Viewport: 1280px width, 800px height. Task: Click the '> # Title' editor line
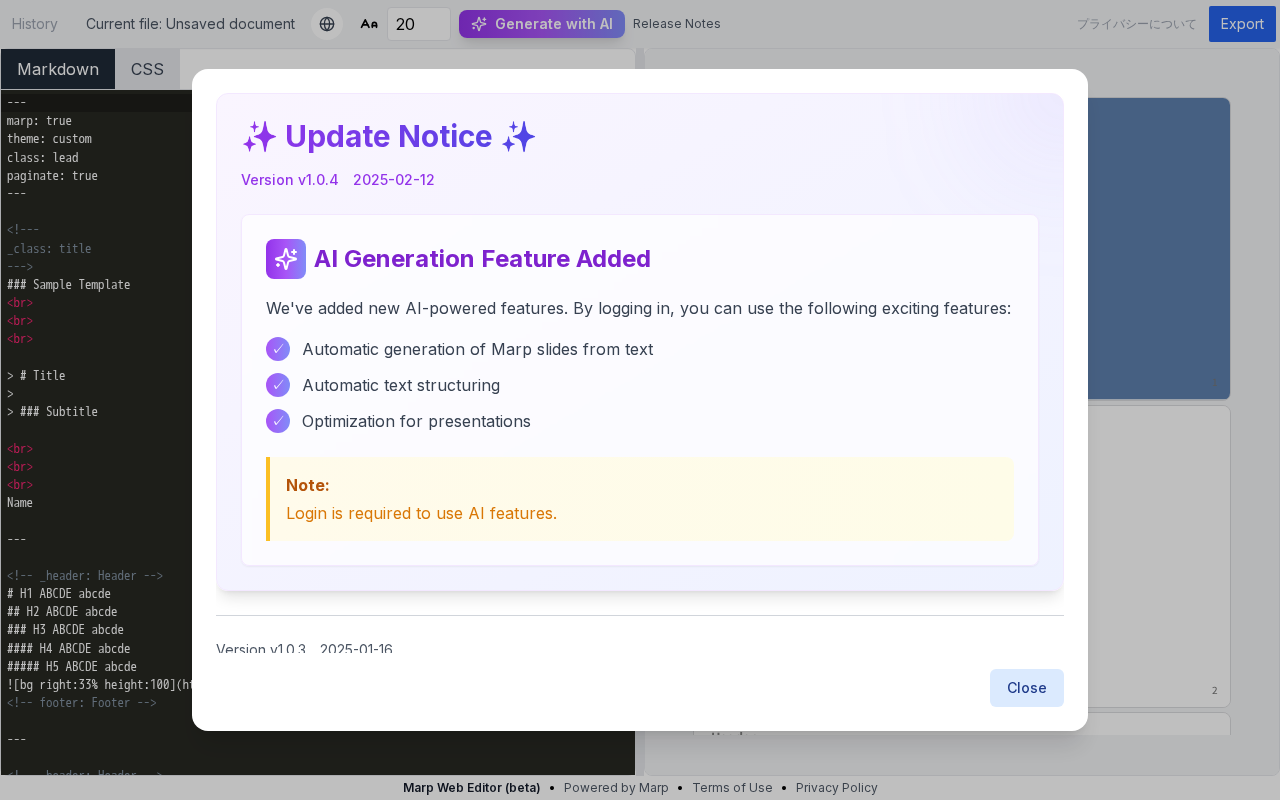coord(36,376)
